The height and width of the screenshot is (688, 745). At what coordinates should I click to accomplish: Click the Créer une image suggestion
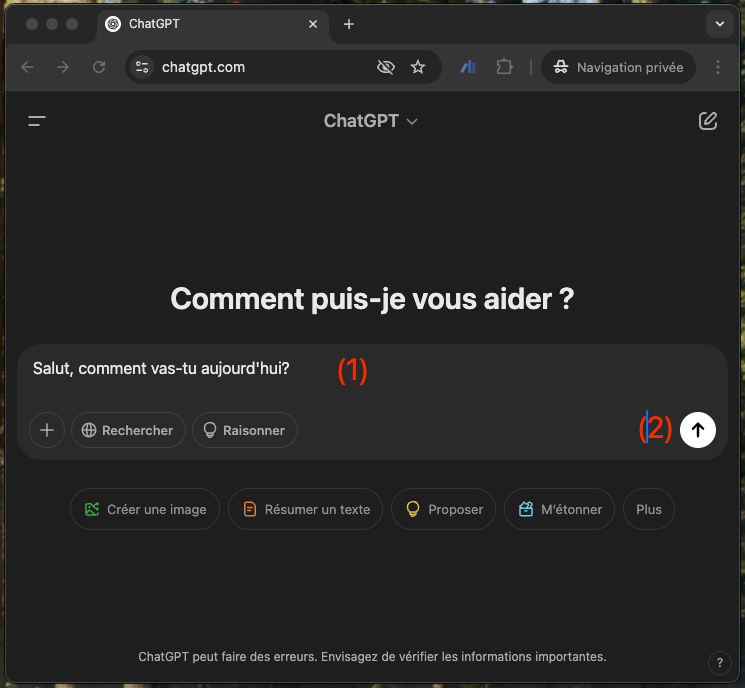(145, 509)
